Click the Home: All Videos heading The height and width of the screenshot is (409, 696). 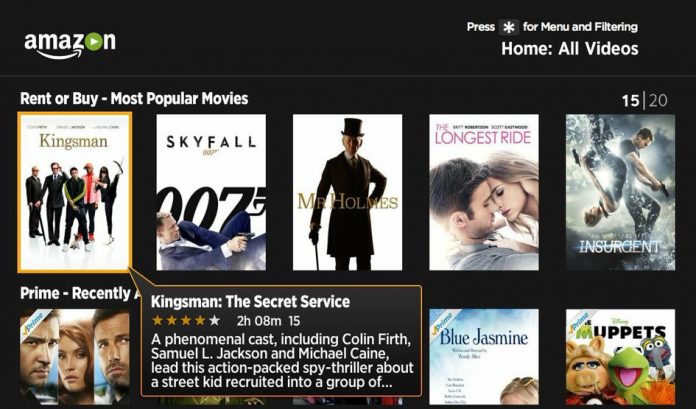[x=569, y=48]
